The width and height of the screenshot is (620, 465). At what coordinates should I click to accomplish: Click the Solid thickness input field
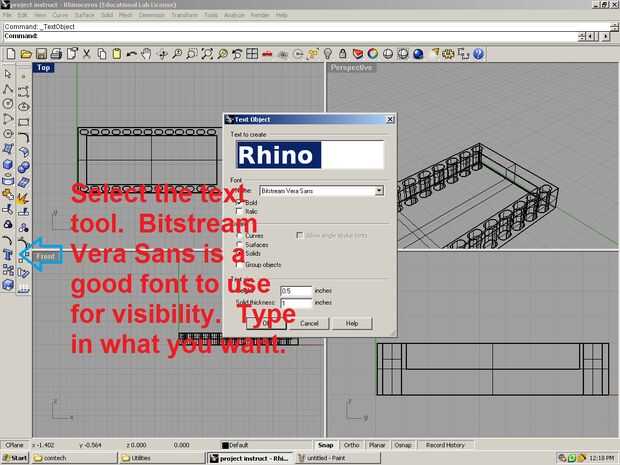pyautogui.click(x=296, y=303)
